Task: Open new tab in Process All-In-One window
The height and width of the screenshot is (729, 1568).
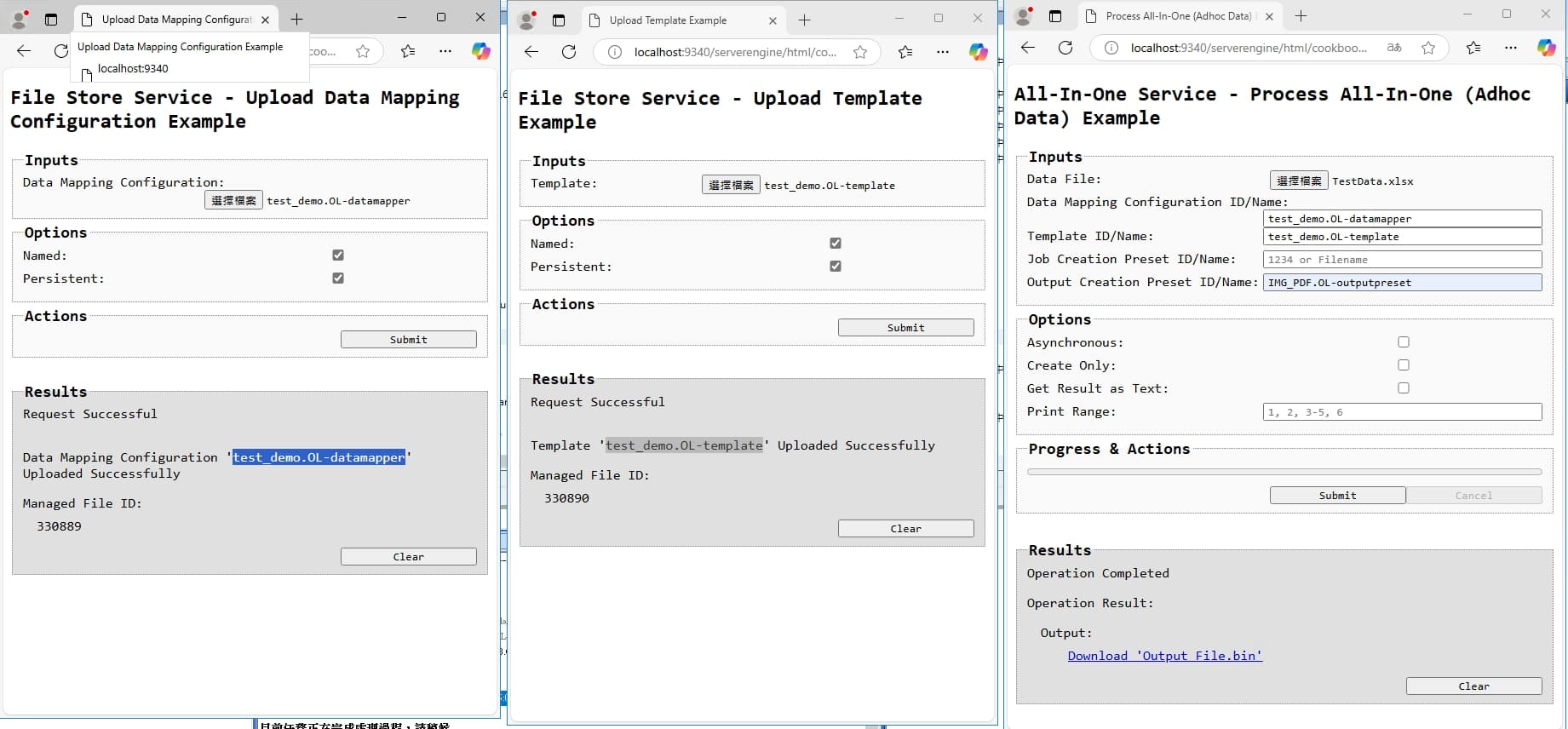Action: coord(1301,15)
